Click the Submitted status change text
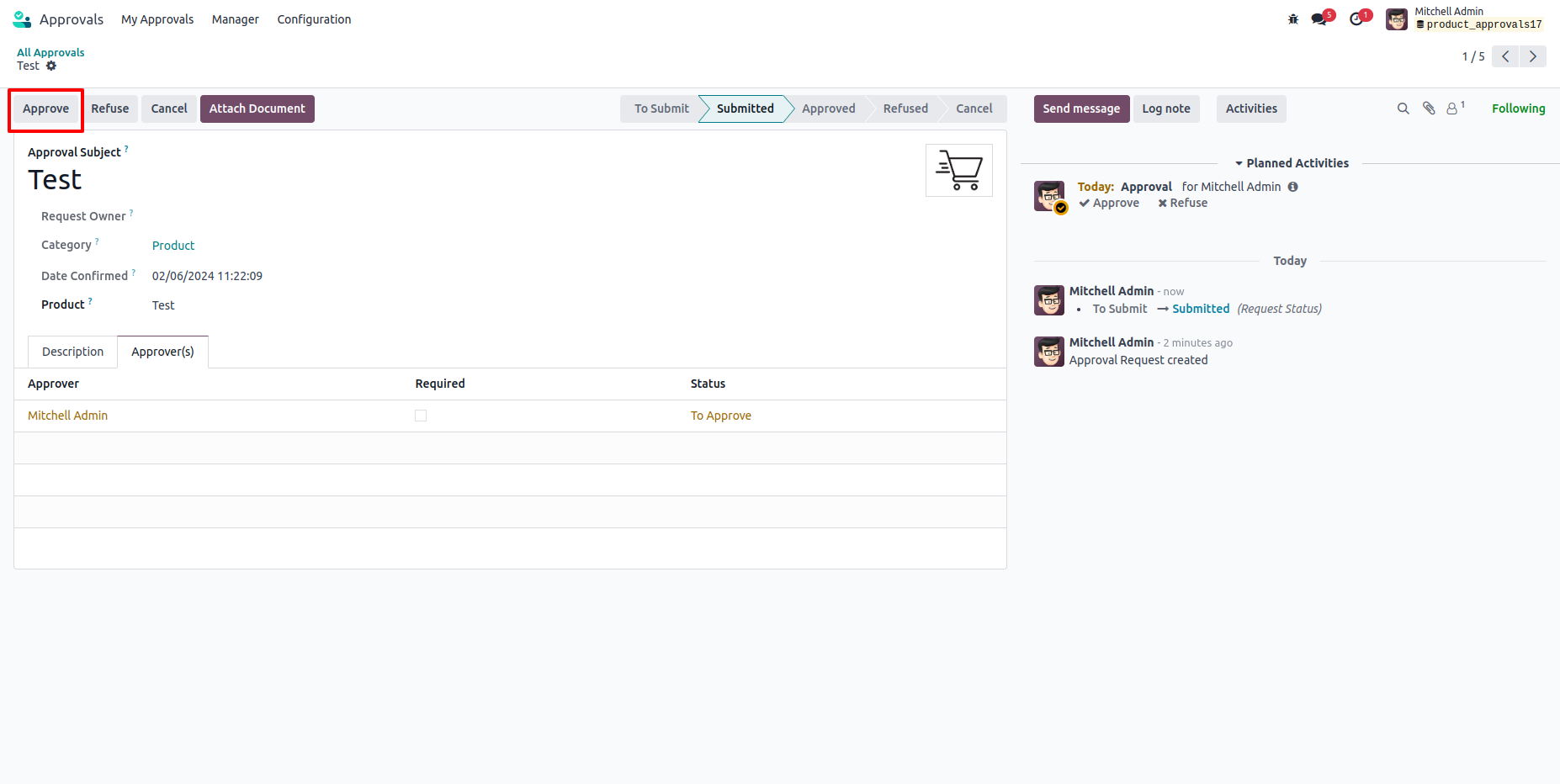1560x784 pixels. click(x=1201, y=309)
